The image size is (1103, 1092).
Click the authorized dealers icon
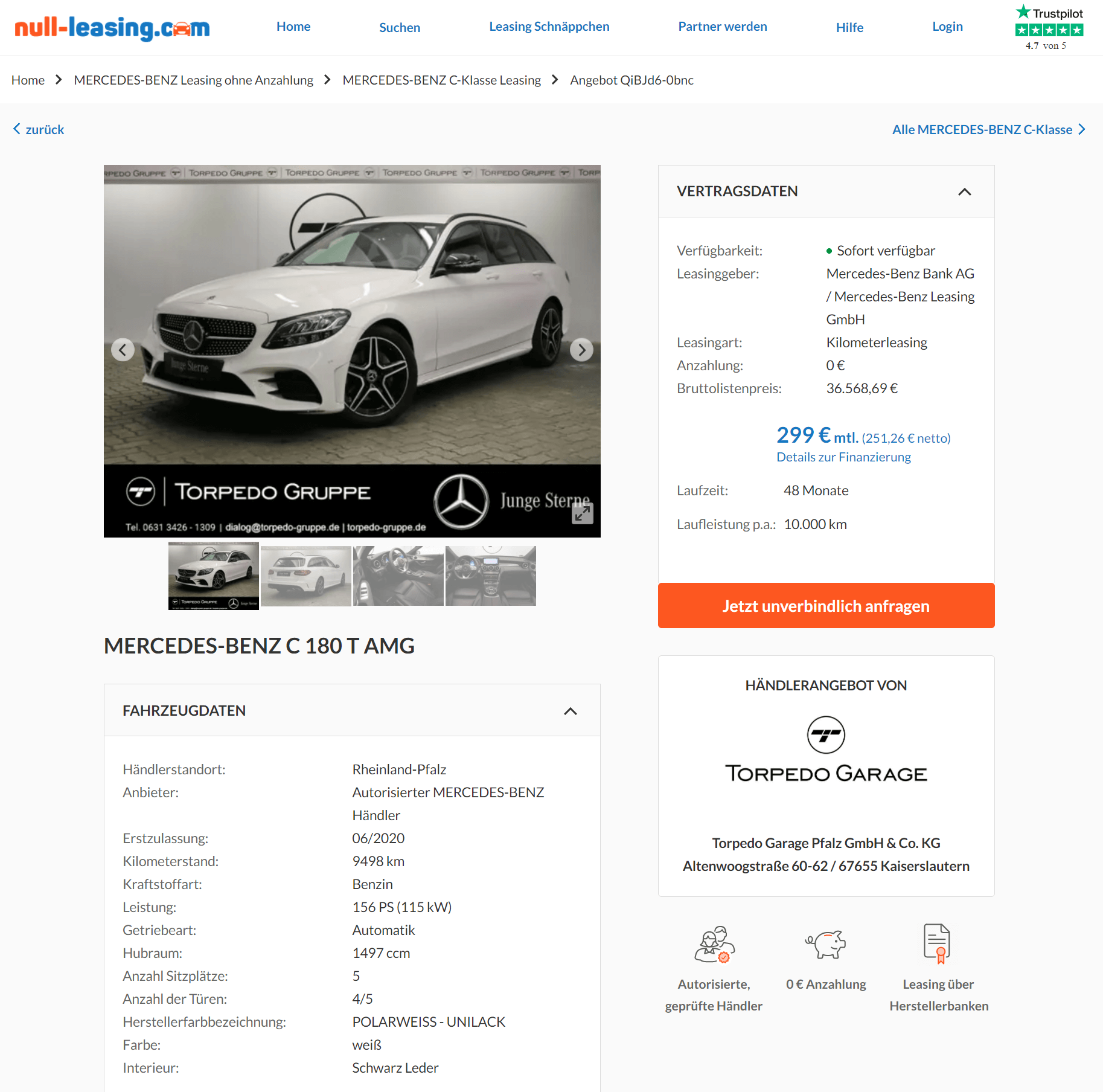pos(714,944)
